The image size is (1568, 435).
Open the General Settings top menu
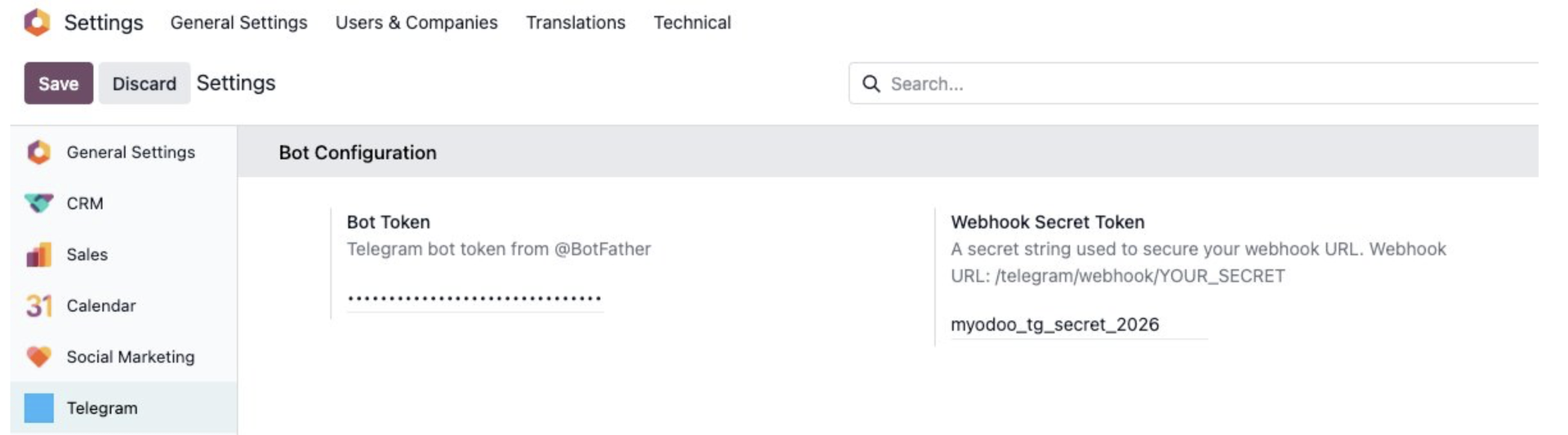238,22
